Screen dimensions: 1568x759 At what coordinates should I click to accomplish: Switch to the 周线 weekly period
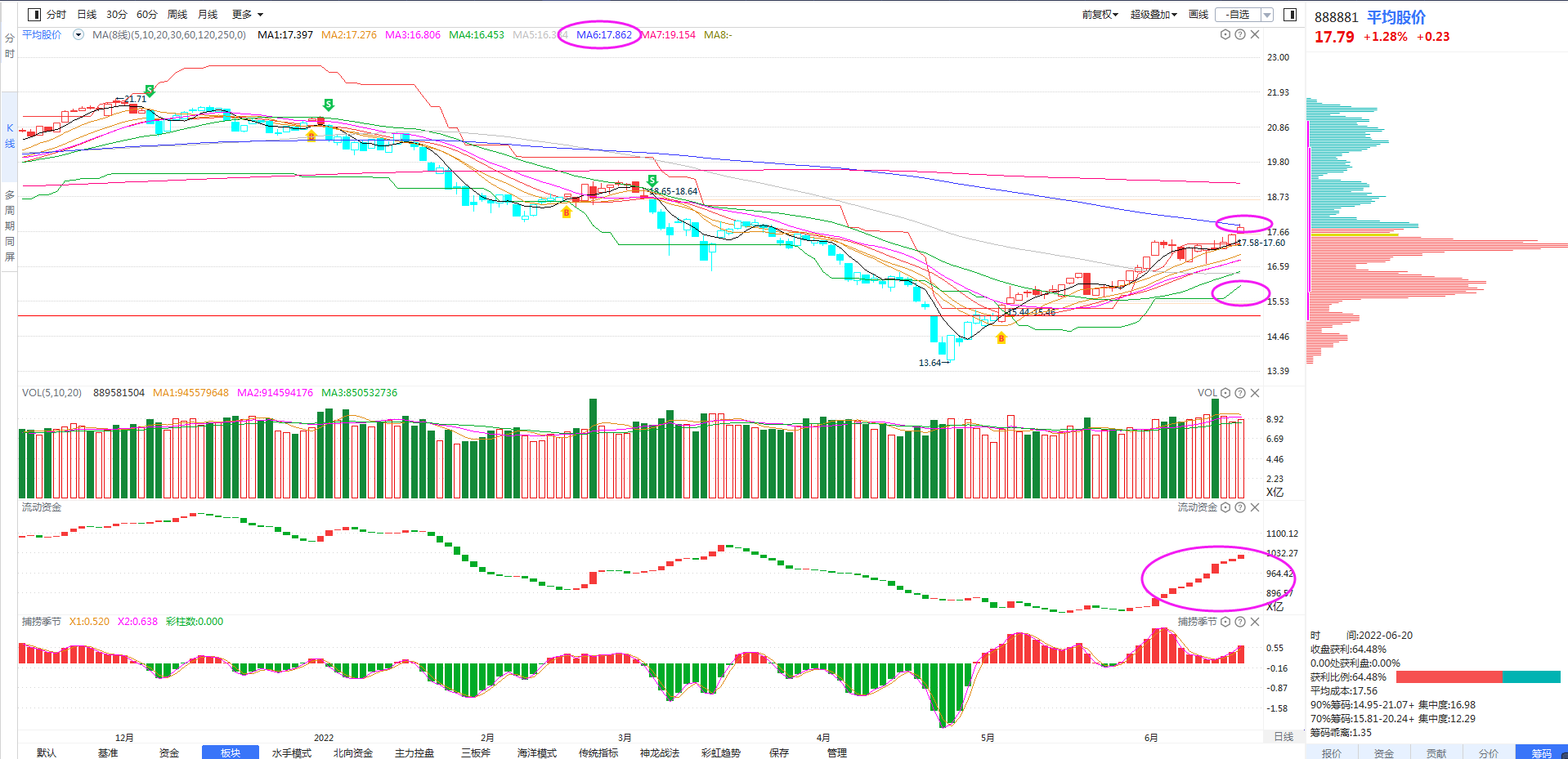pyautogui.click(x=177, y=15)
